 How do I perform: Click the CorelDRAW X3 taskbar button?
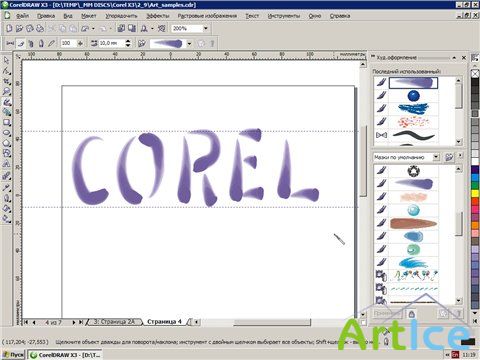click(65, 355)
